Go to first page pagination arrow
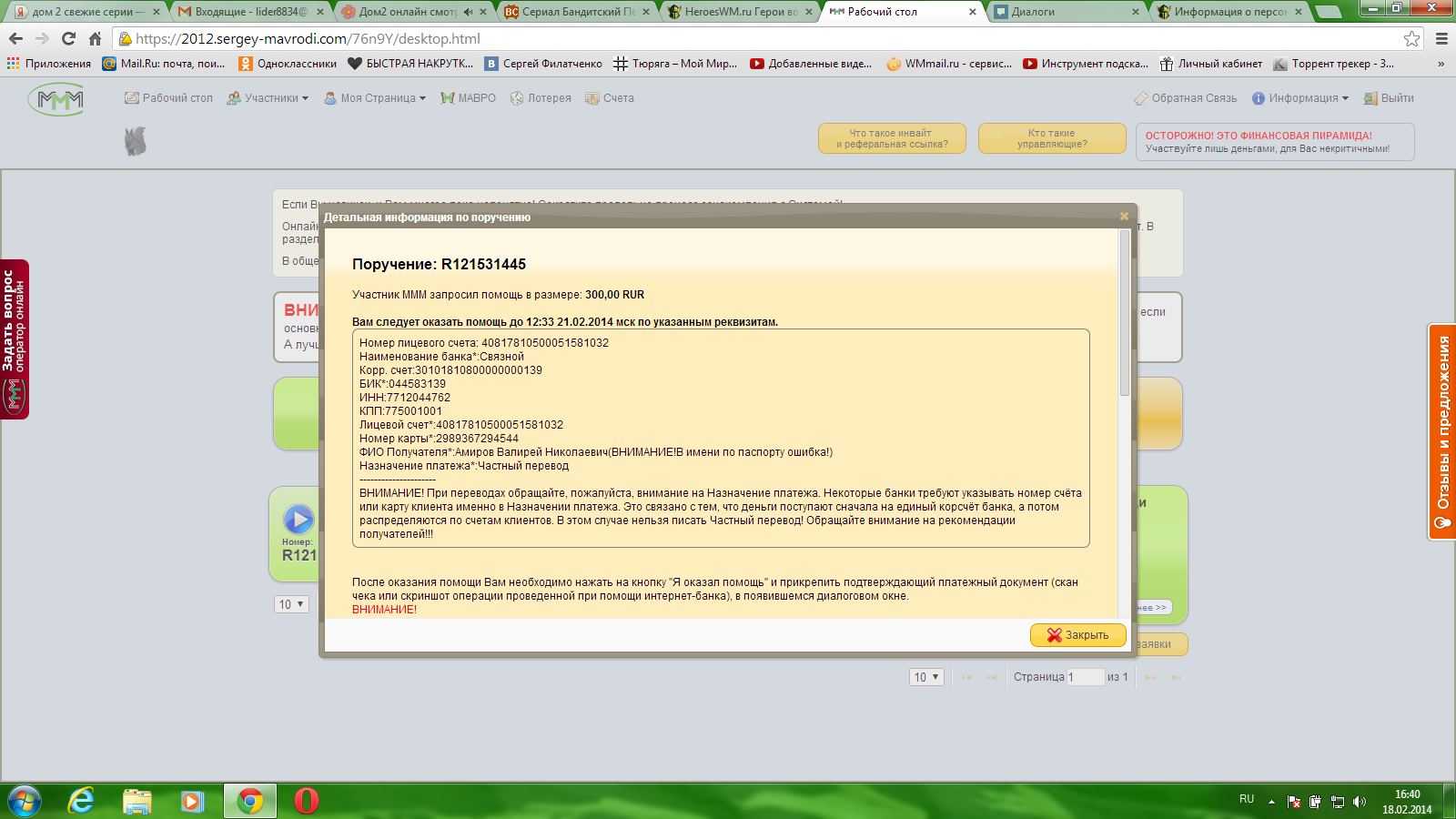The width and height of the screenshot is (1456, 819). point(966,677)
